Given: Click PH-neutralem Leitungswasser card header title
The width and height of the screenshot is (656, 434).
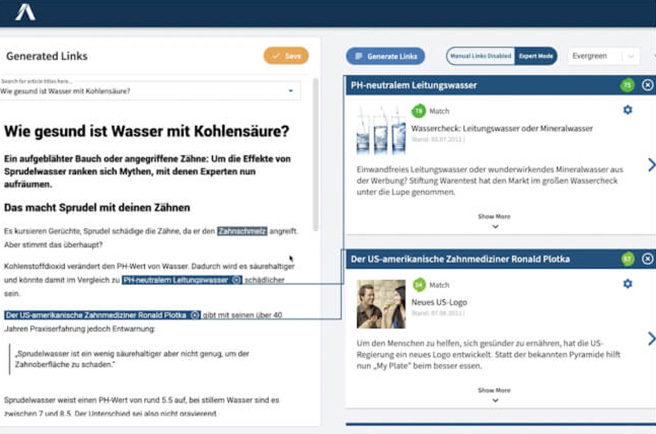Looking at the screenshot, I should point(413,85).
